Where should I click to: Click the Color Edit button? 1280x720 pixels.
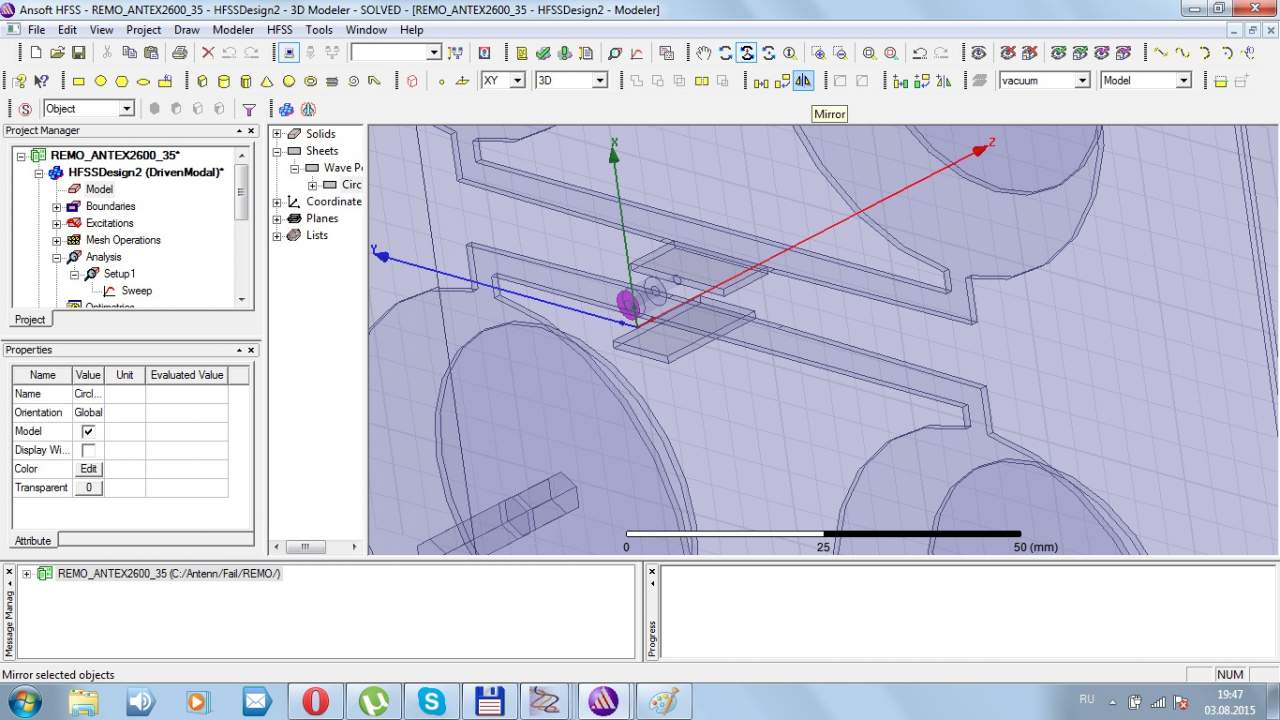click(x=88, y=469)
